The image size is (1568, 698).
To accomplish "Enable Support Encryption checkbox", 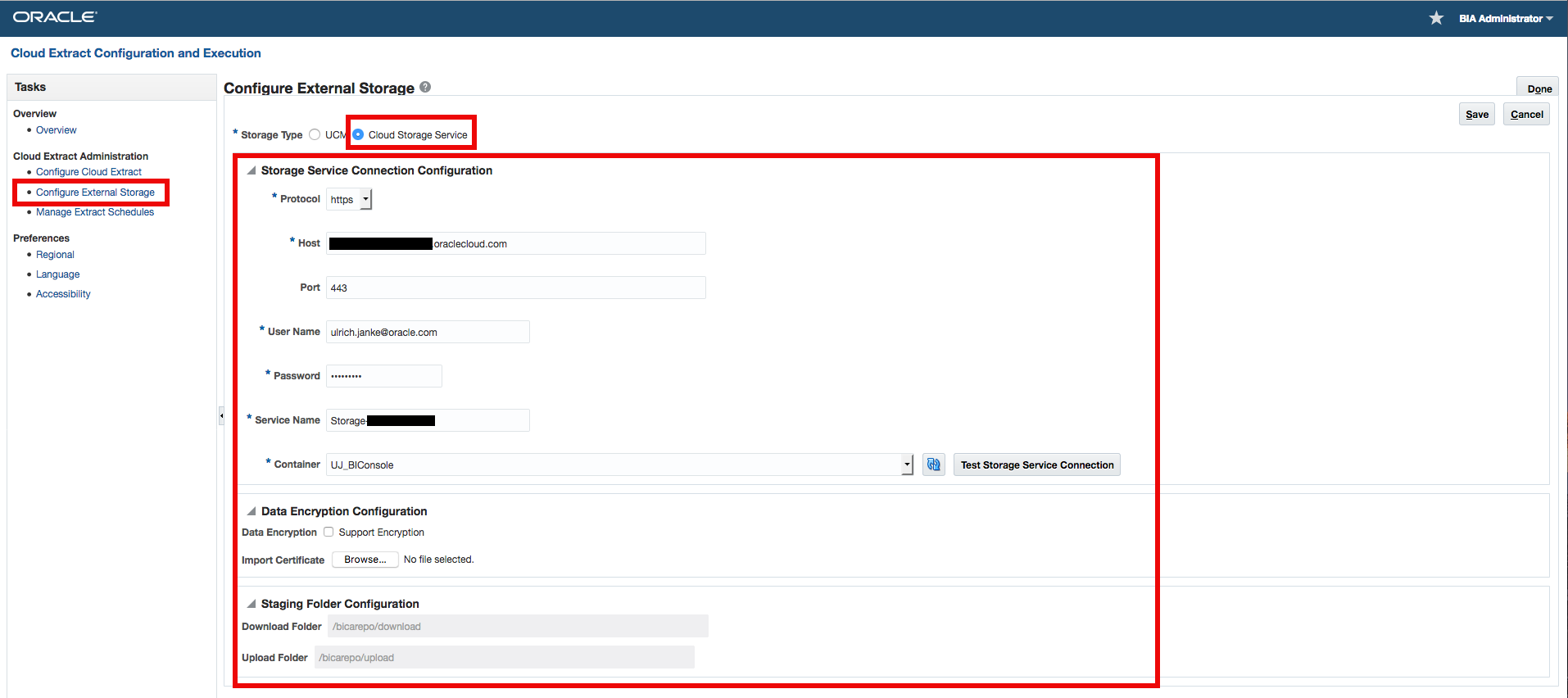I will (329, 532).
